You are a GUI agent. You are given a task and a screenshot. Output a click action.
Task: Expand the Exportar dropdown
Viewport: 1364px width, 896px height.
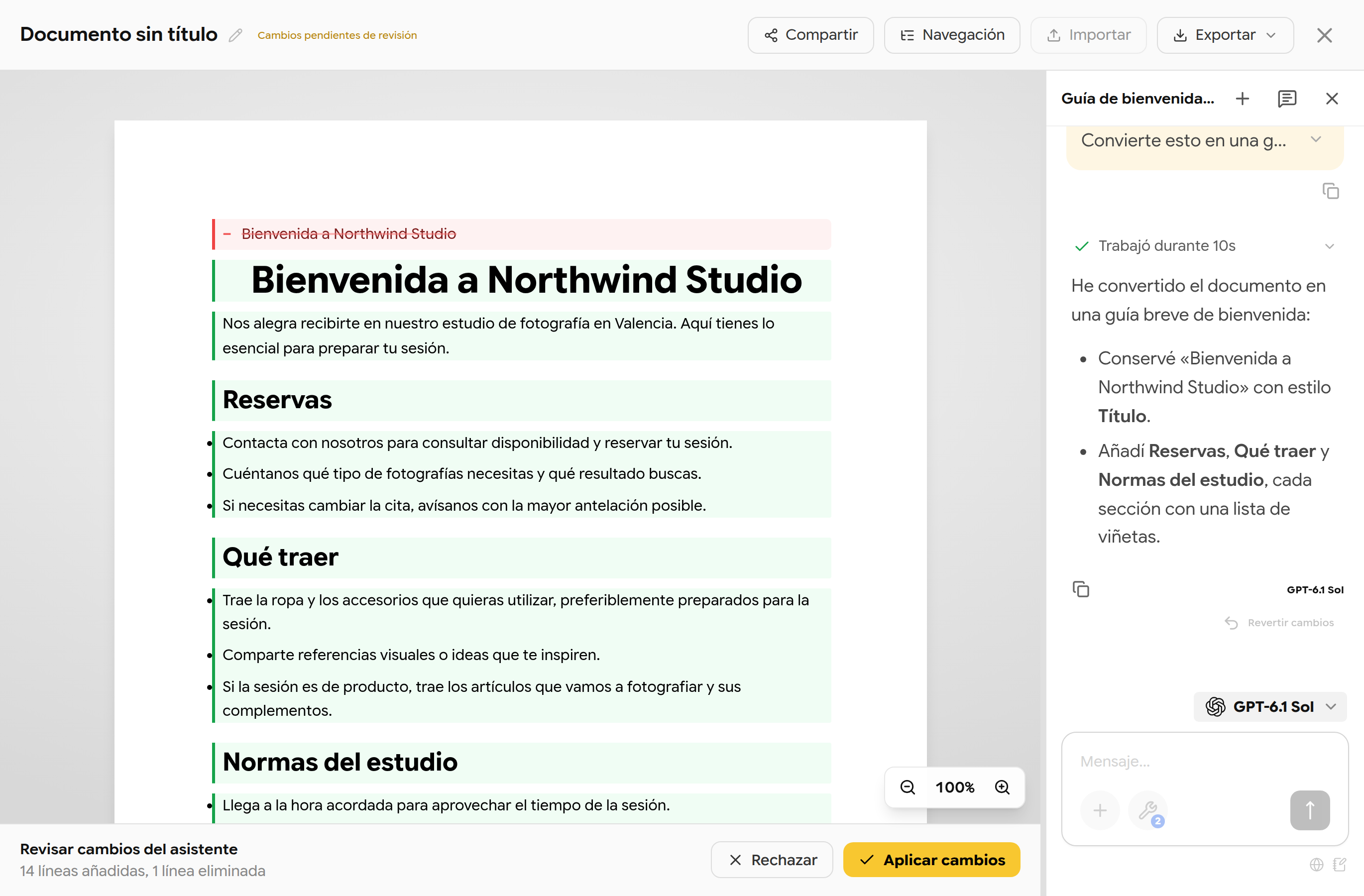1225,35
